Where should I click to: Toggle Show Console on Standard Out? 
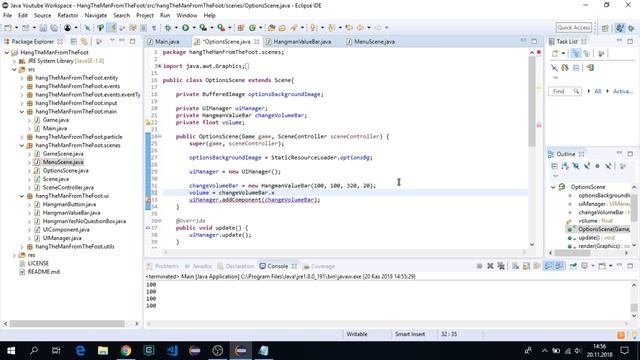(548, 266)
